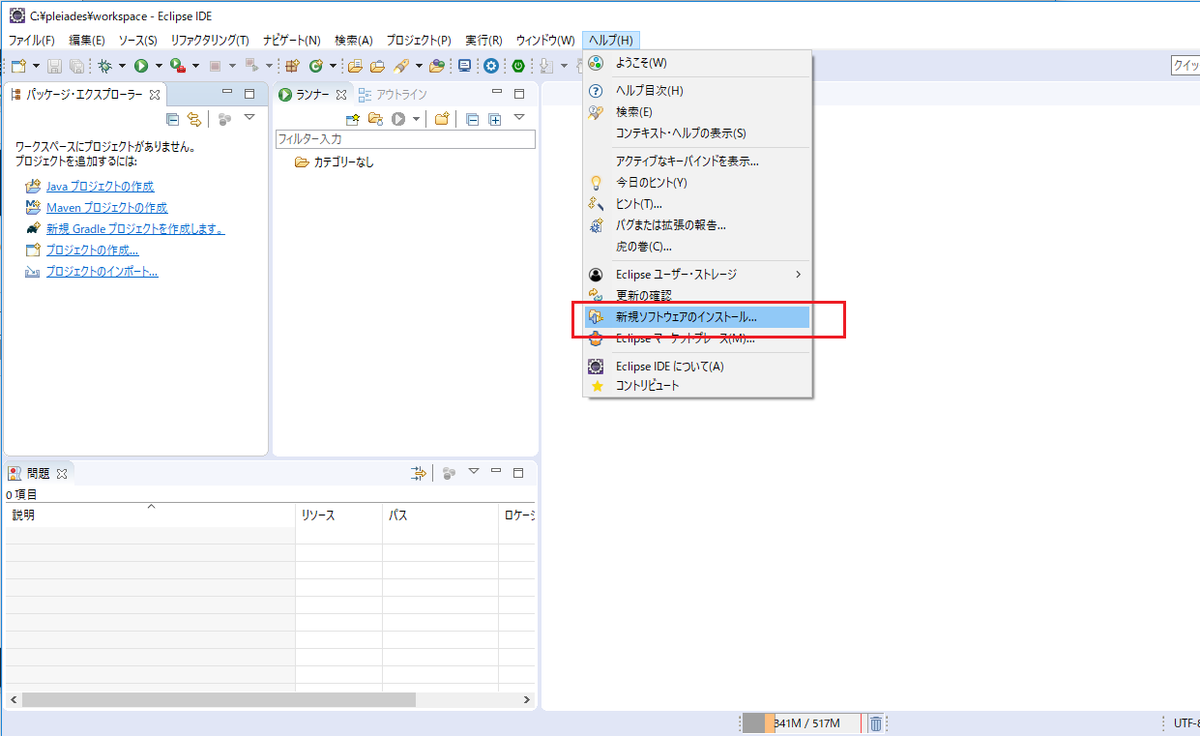Open dropdown next to Runner launch button
Viewport: 1200px width, 736px height.
pos(416,119)
